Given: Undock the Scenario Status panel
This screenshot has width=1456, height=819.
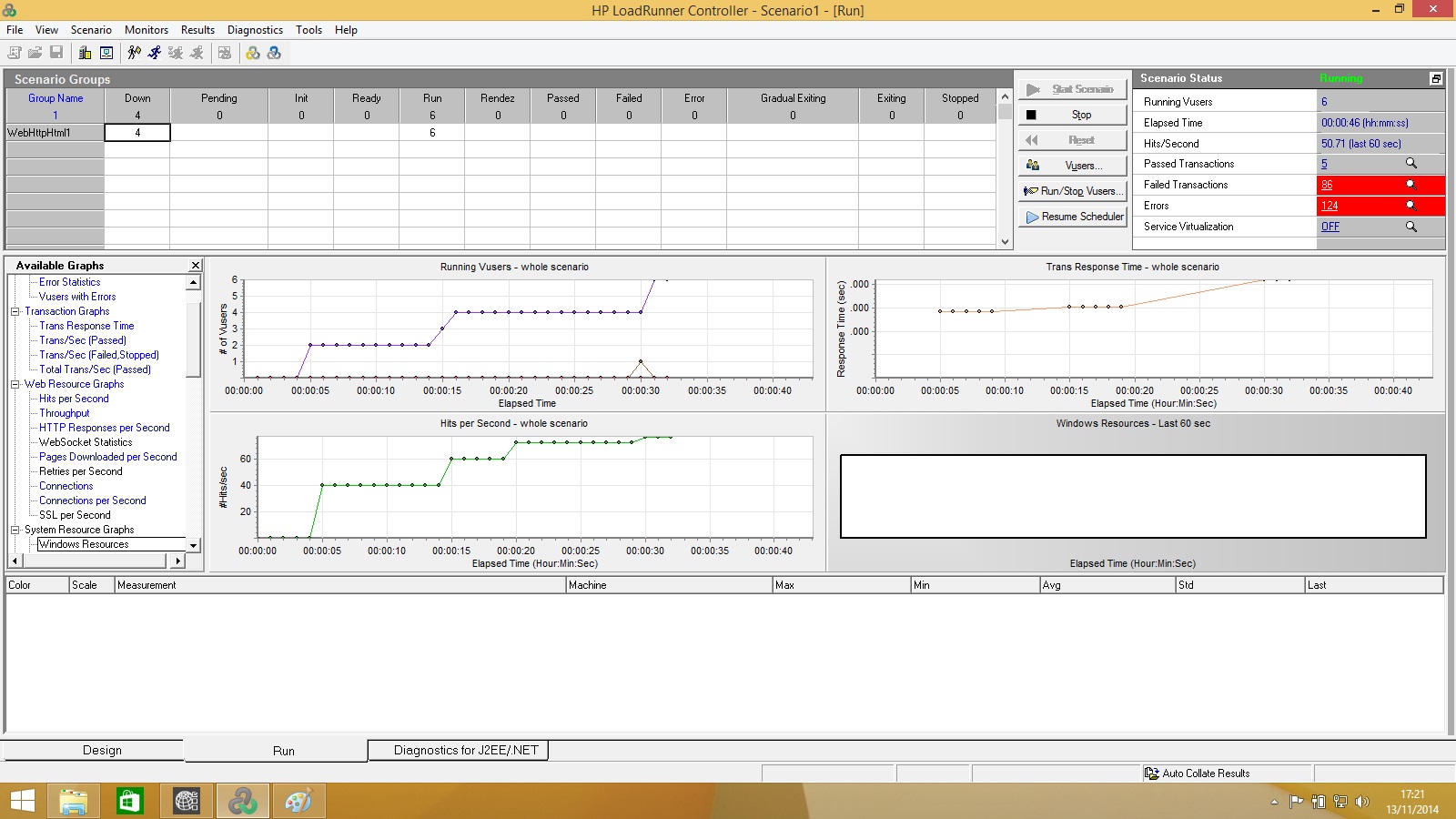Looking at the screenshot, I should (x=1436, y=78).
